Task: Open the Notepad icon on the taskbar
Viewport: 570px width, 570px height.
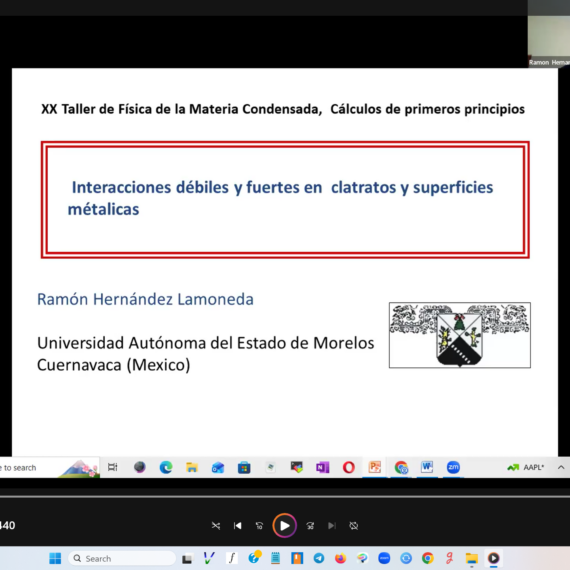Action: pyautogui.click(x=275, y=558)
